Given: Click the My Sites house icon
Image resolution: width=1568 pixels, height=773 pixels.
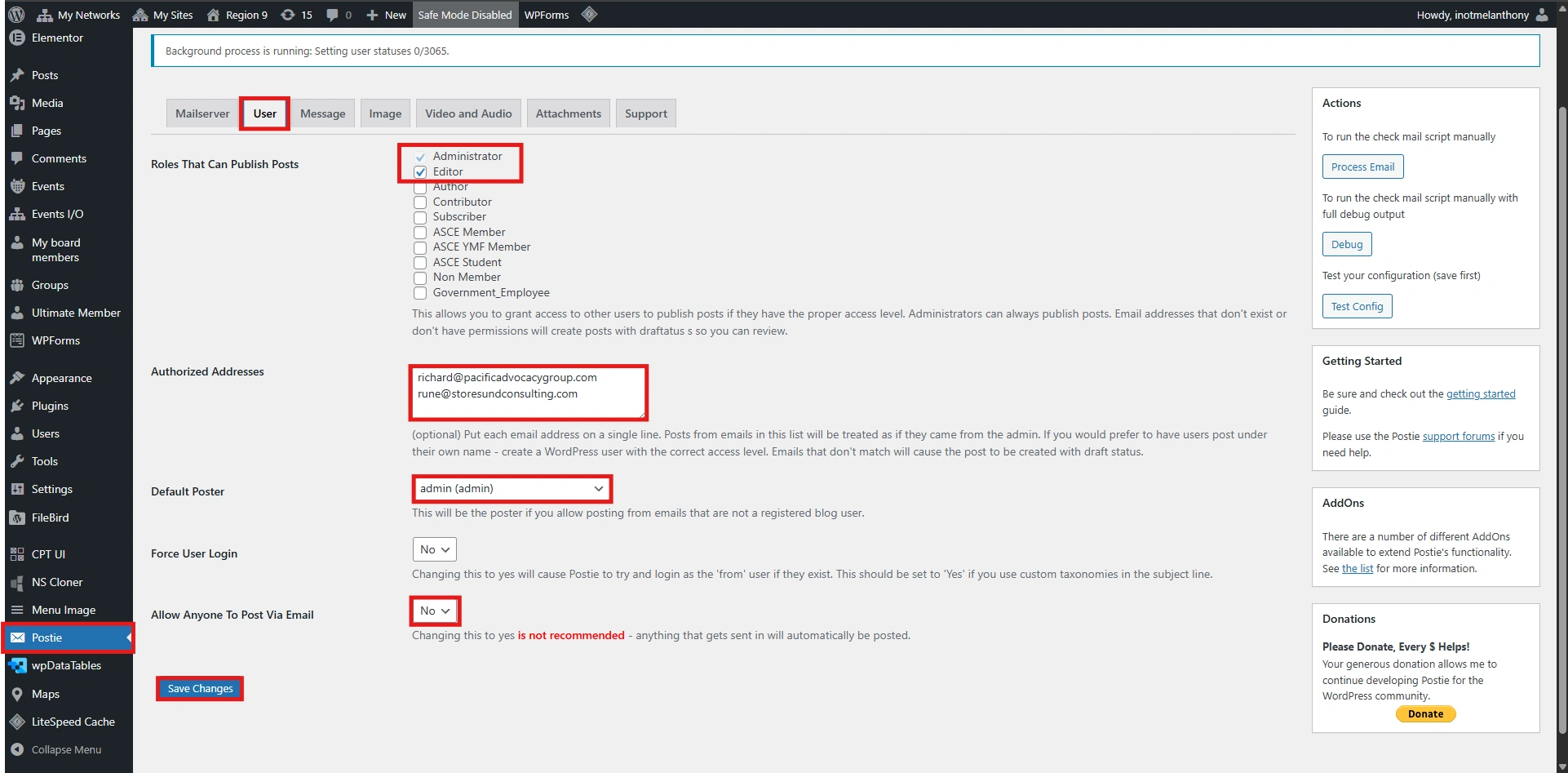Looking at the screenshot, I should [140, 15].
